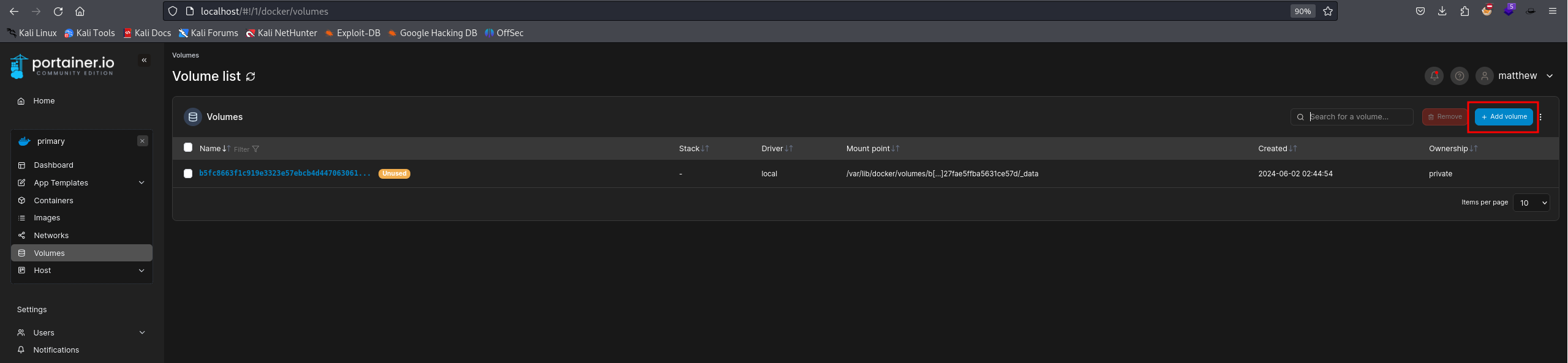Open the browser downloads panel
Screen dimensions: 1568x363
[x=1442, y=11]
